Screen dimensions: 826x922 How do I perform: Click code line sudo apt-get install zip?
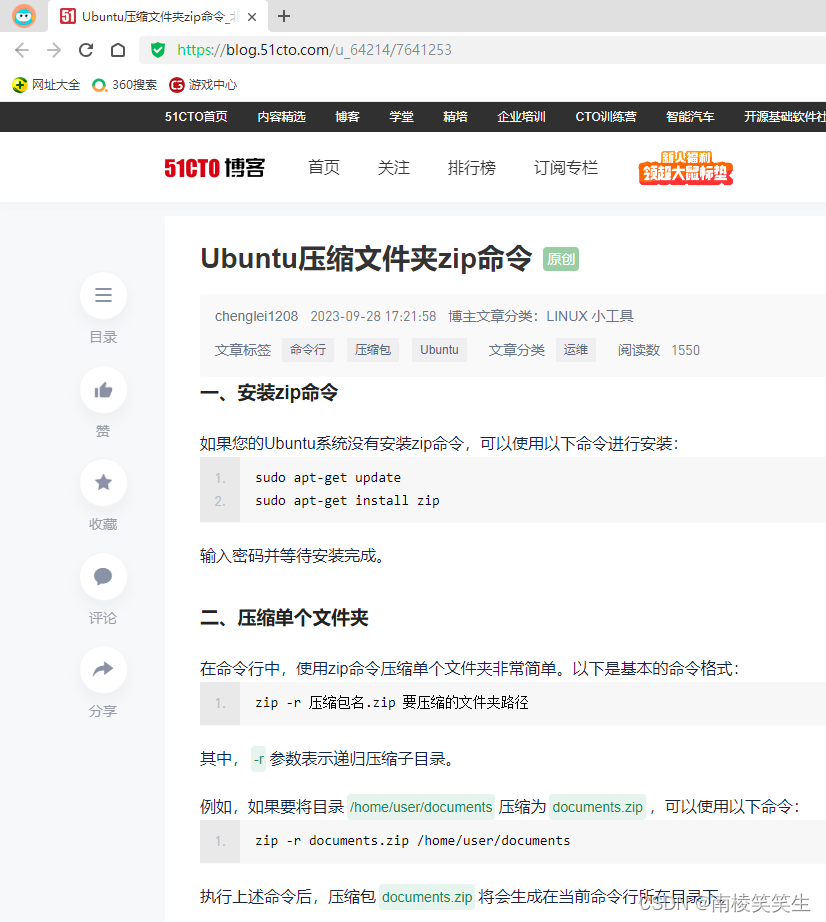tap(347, 500)
